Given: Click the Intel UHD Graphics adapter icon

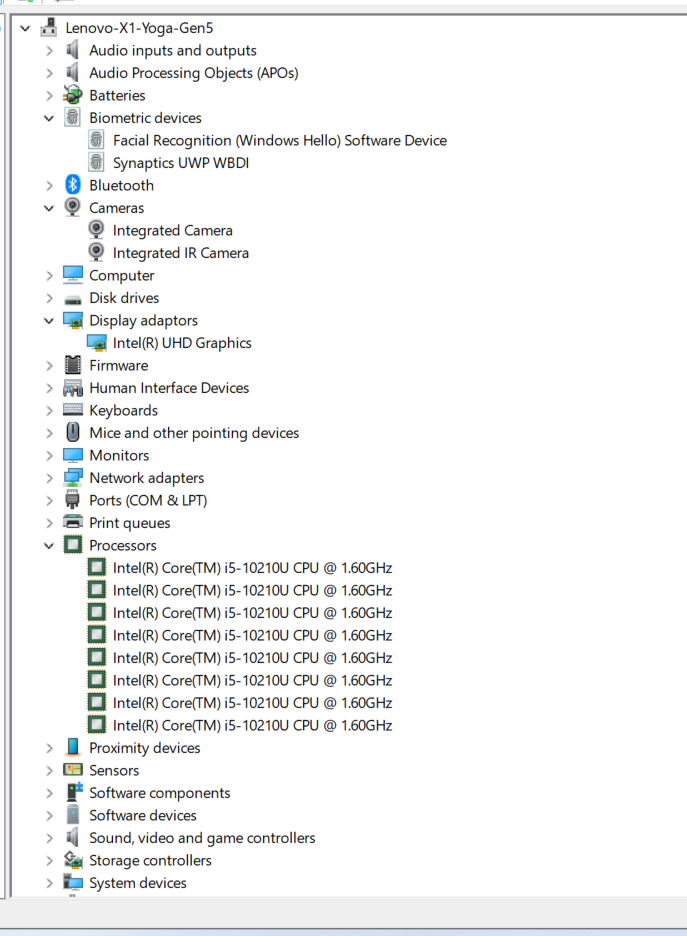Looking at the screenshot, I should 97,343.
